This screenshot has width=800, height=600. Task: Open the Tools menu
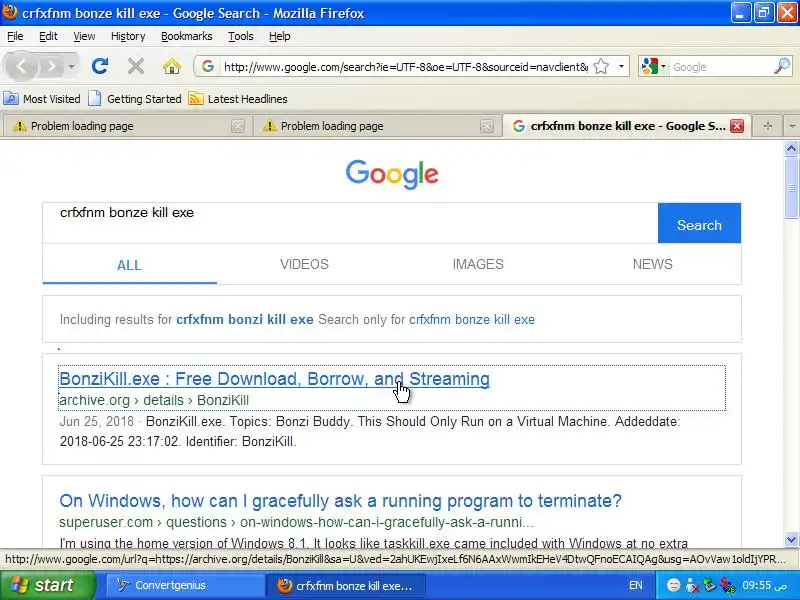pyautogui.click(x=240, y=36)
